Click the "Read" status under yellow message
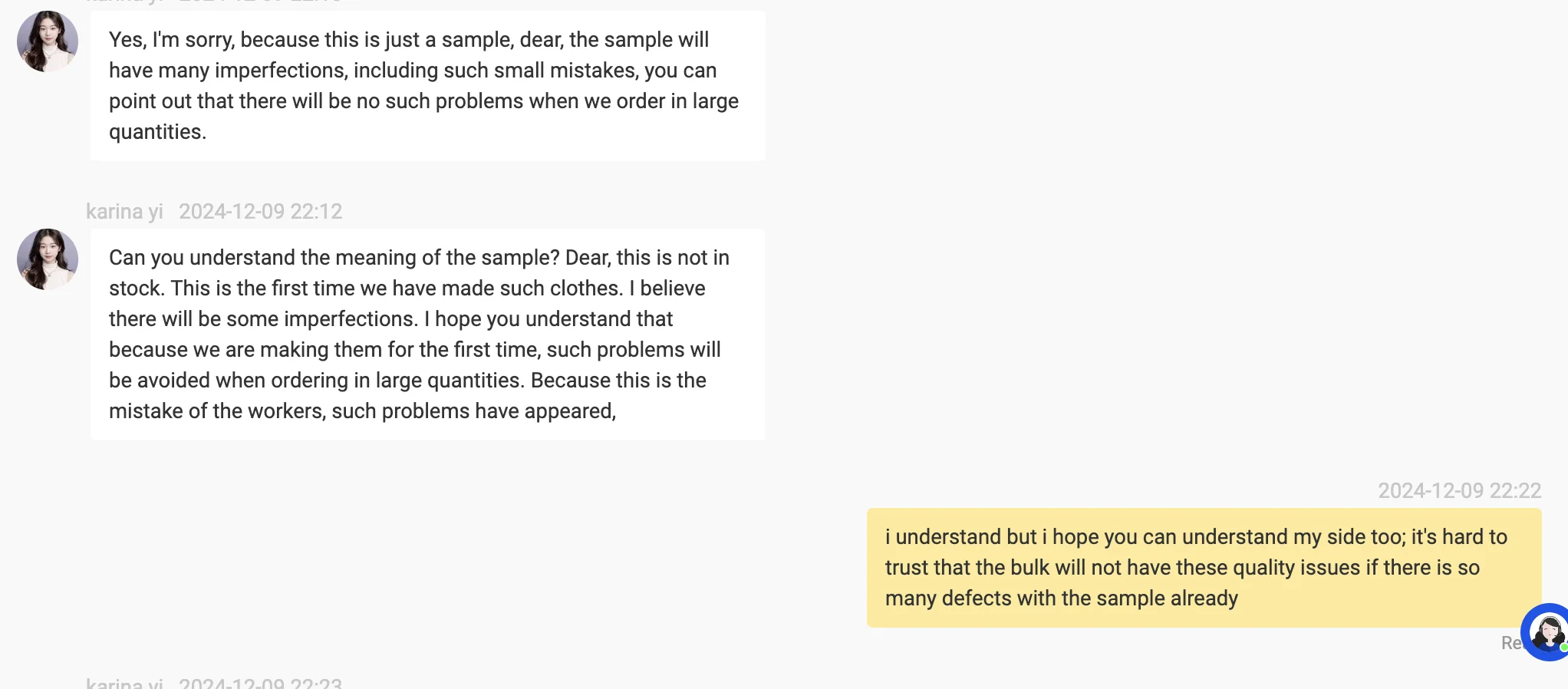 point(1510,643)
